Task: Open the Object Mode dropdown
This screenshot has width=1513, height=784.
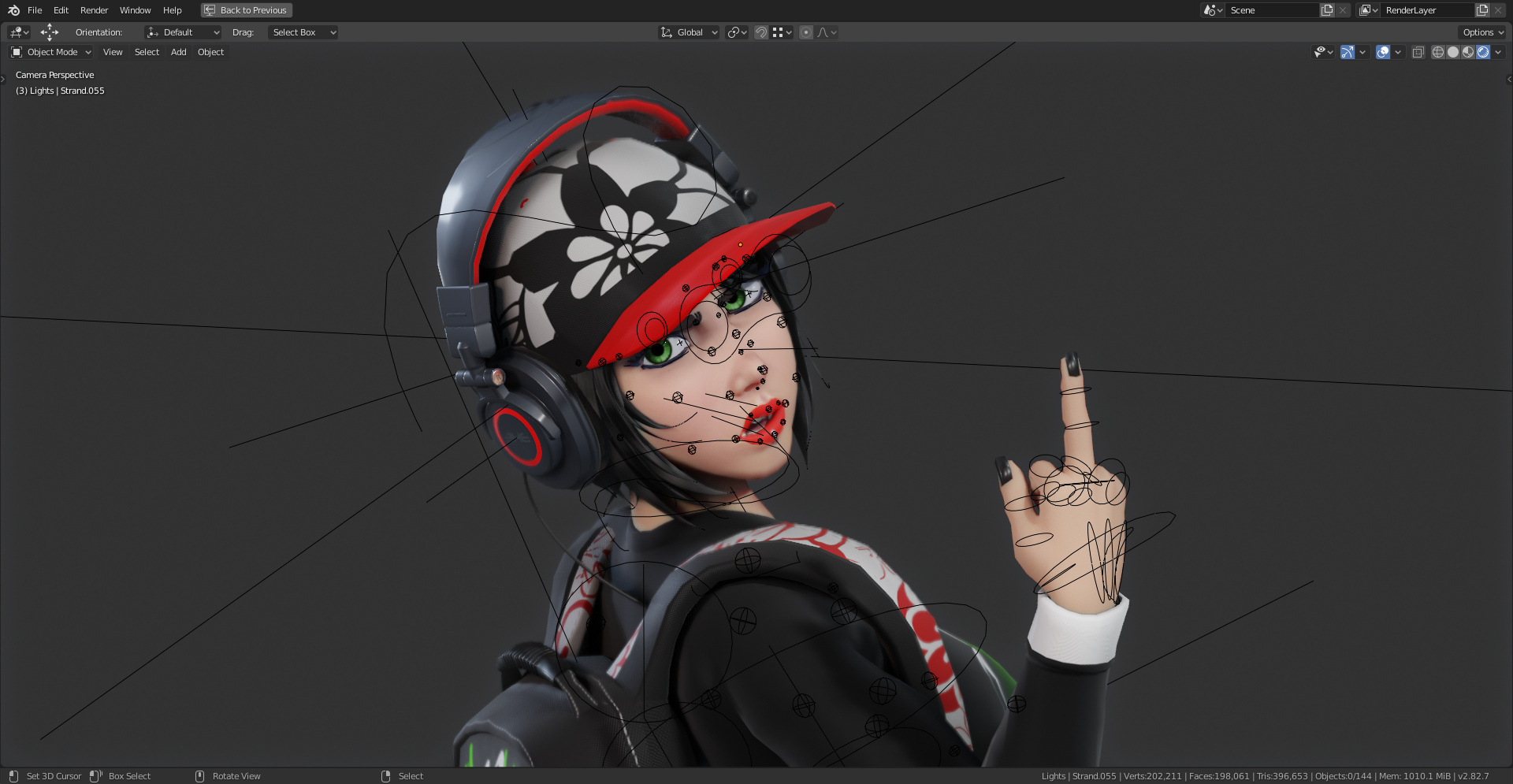Action: click(x=51, y=52)
